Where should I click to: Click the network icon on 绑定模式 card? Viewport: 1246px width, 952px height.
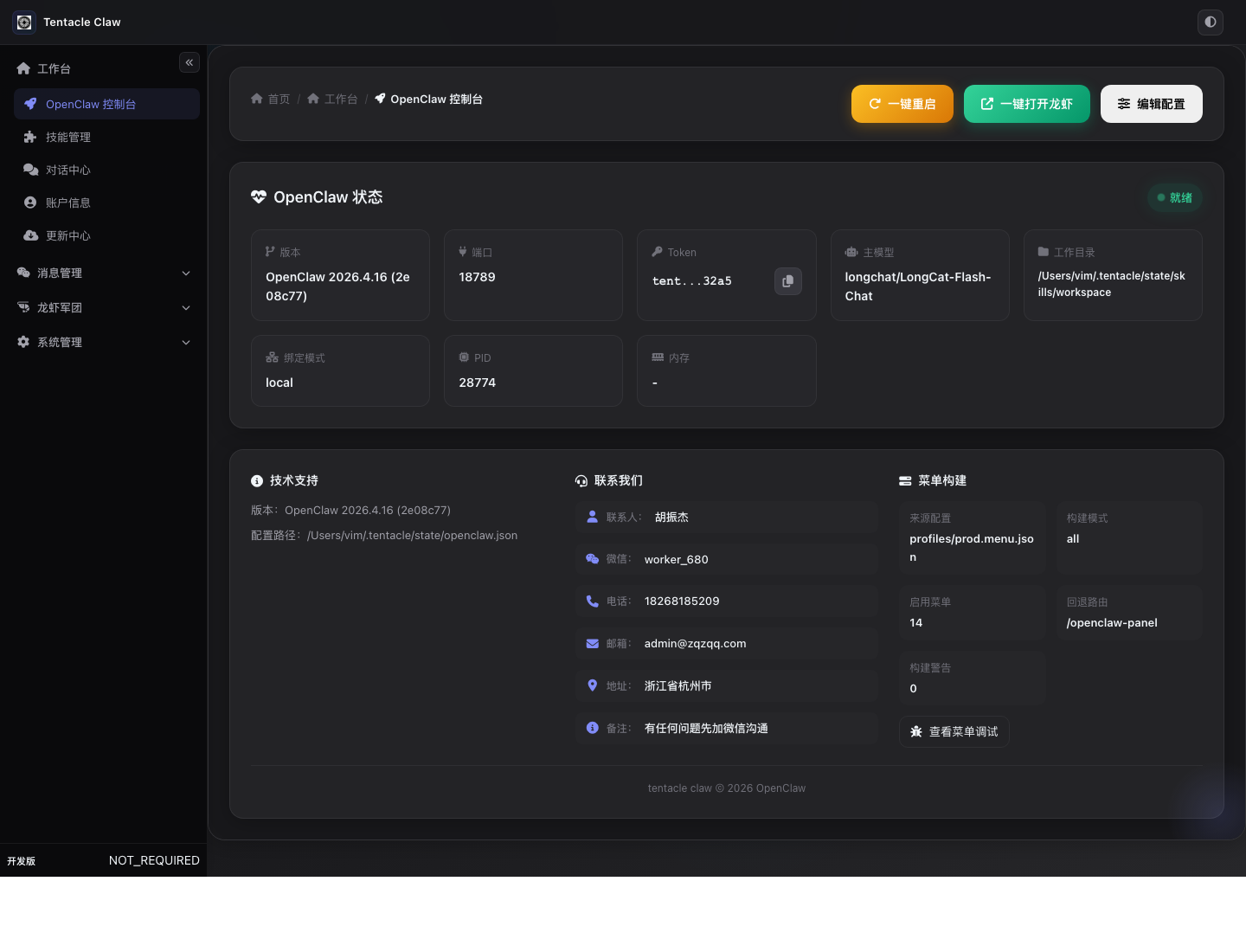pos(272,357)
